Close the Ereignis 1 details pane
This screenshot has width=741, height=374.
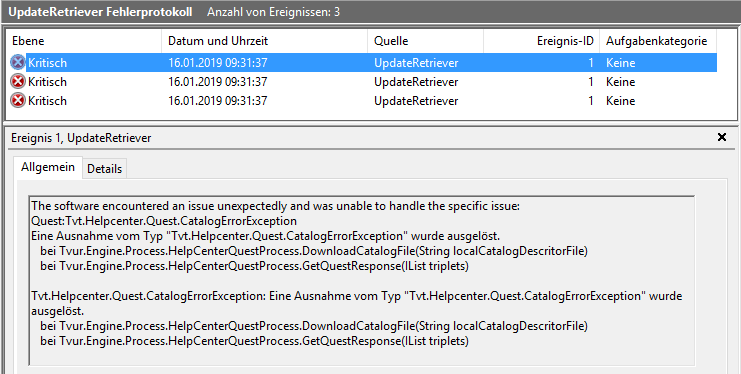point(722,138)
